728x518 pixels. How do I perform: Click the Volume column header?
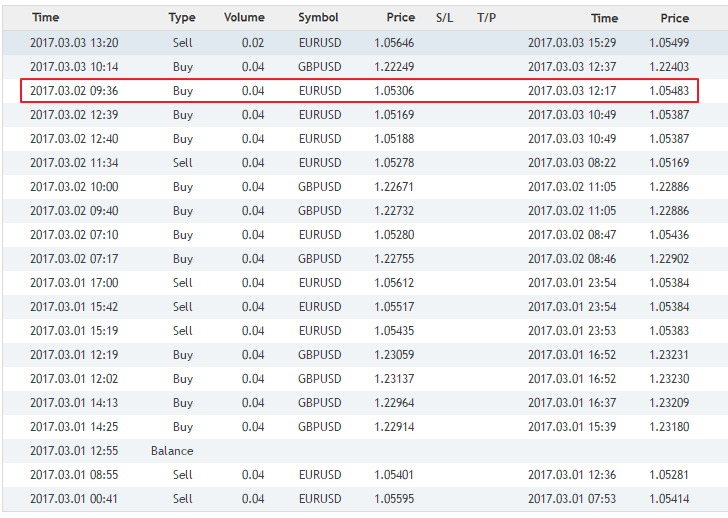tap(244, 18)
